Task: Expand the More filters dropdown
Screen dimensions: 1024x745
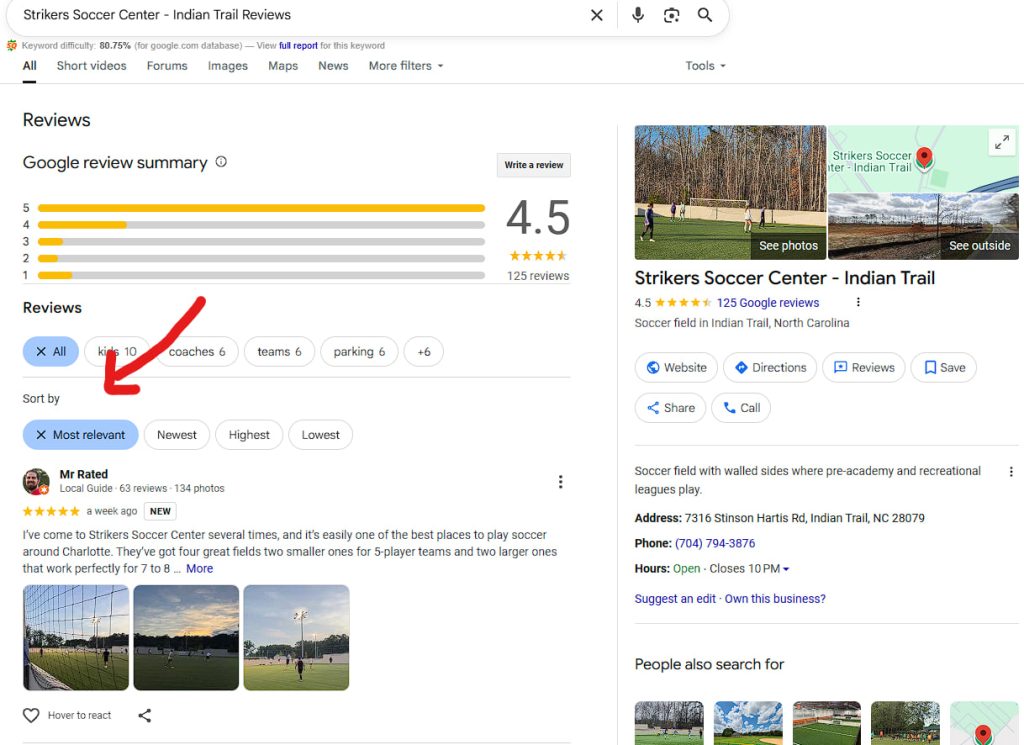Action: pos(406,66)
